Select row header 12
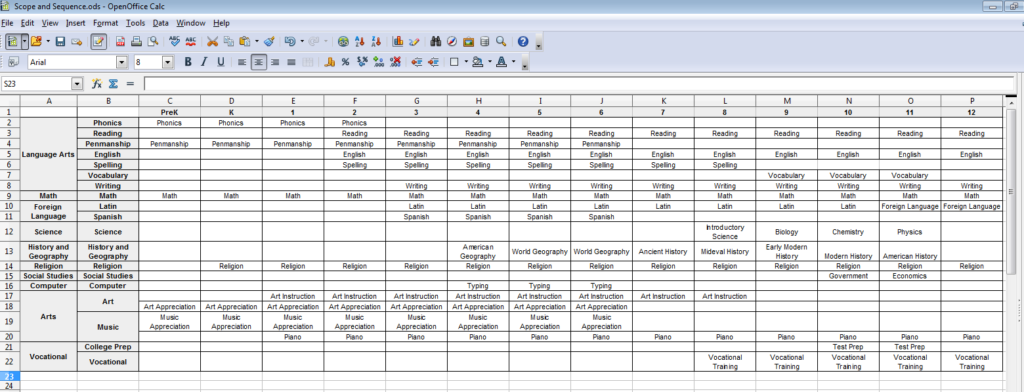The image size is (1024, 392). click(x=10, y=232)
